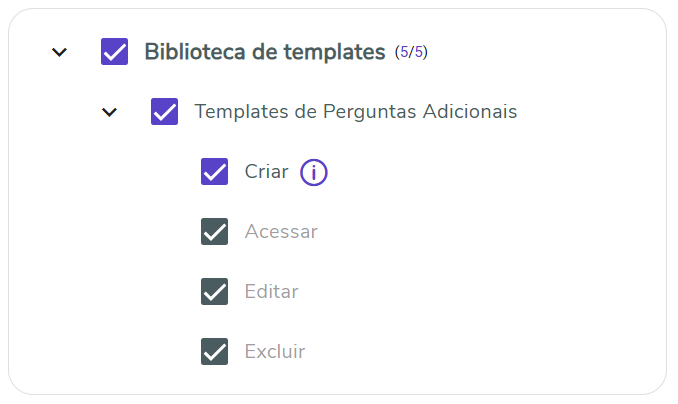Click the Acessar permission label
678x404 pixels.
[x=281, y=232]
